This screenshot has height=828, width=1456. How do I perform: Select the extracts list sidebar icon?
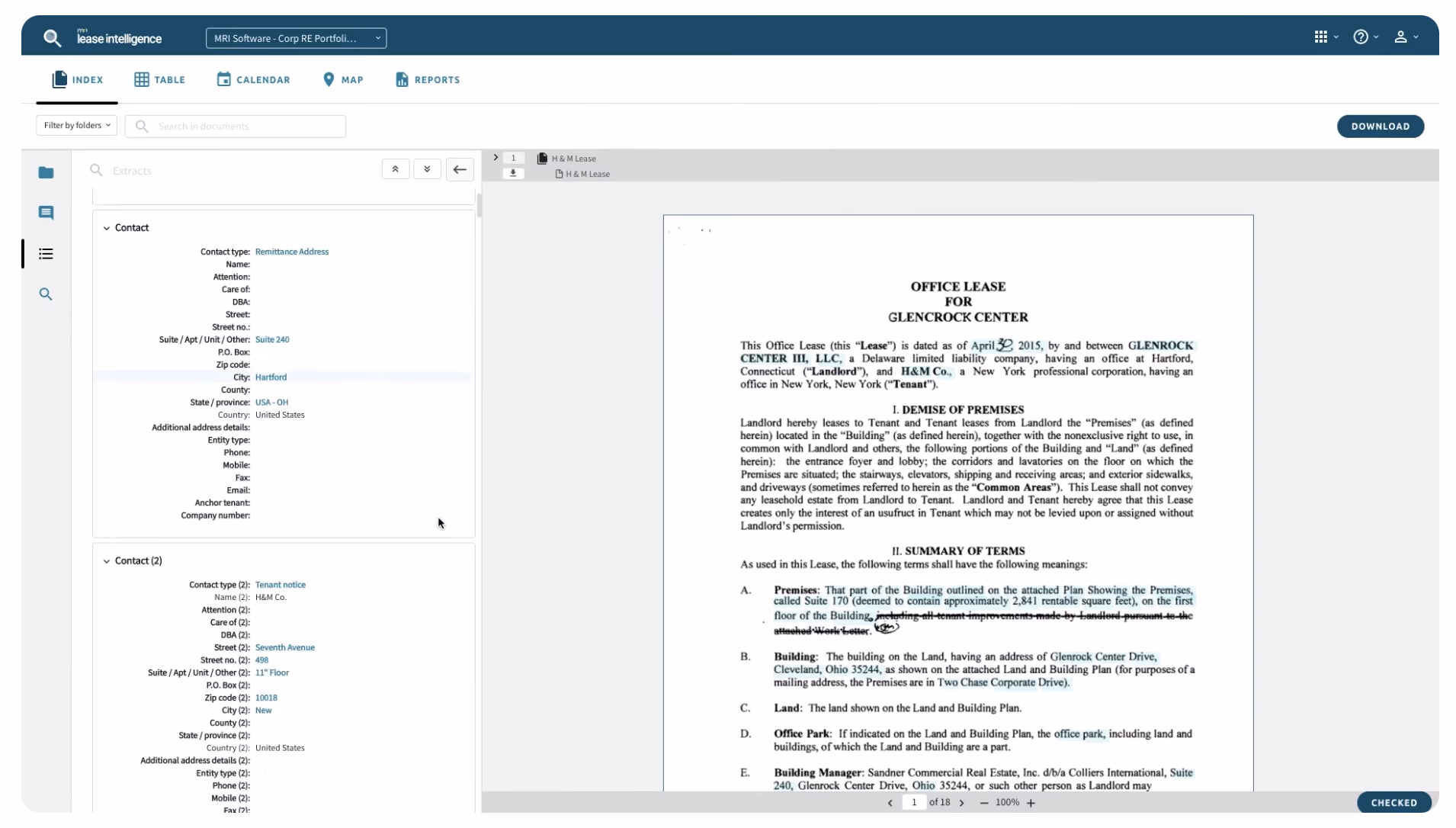[x=46, y=254]
